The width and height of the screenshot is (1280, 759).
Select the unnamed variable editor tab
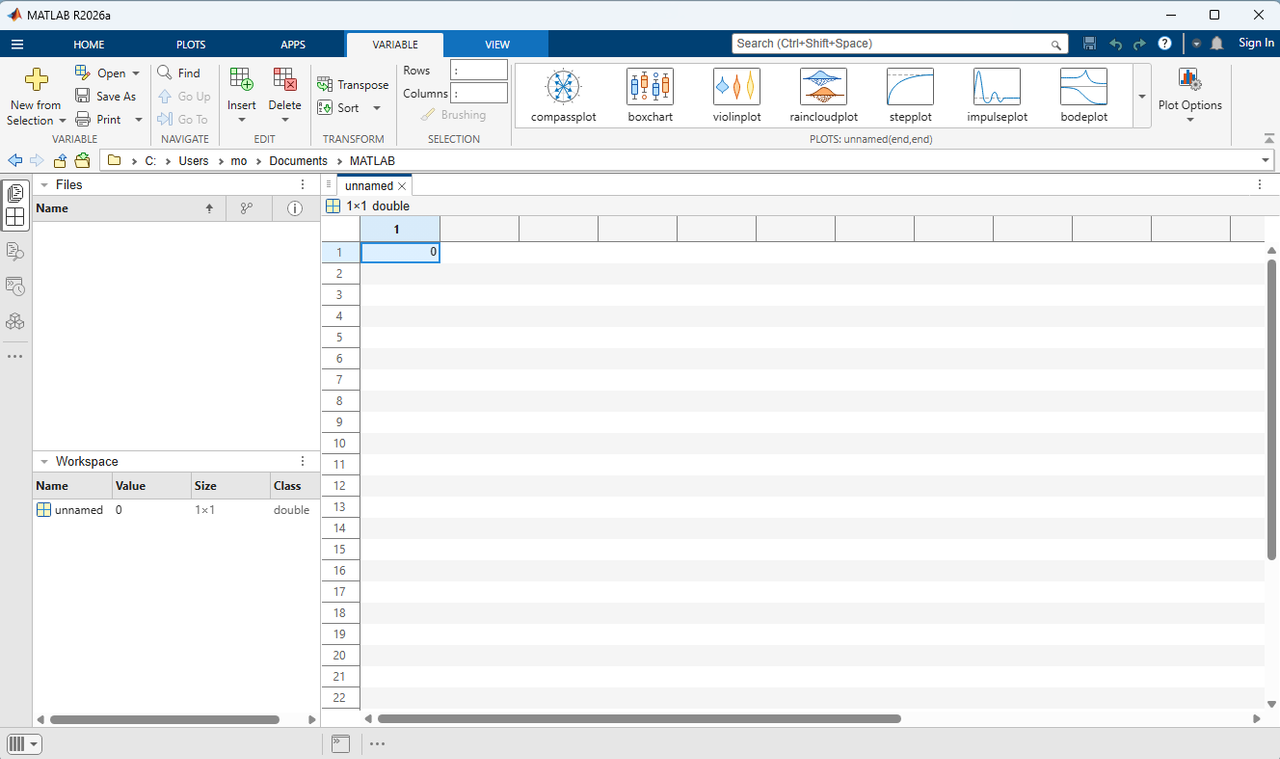pos(369,186)
